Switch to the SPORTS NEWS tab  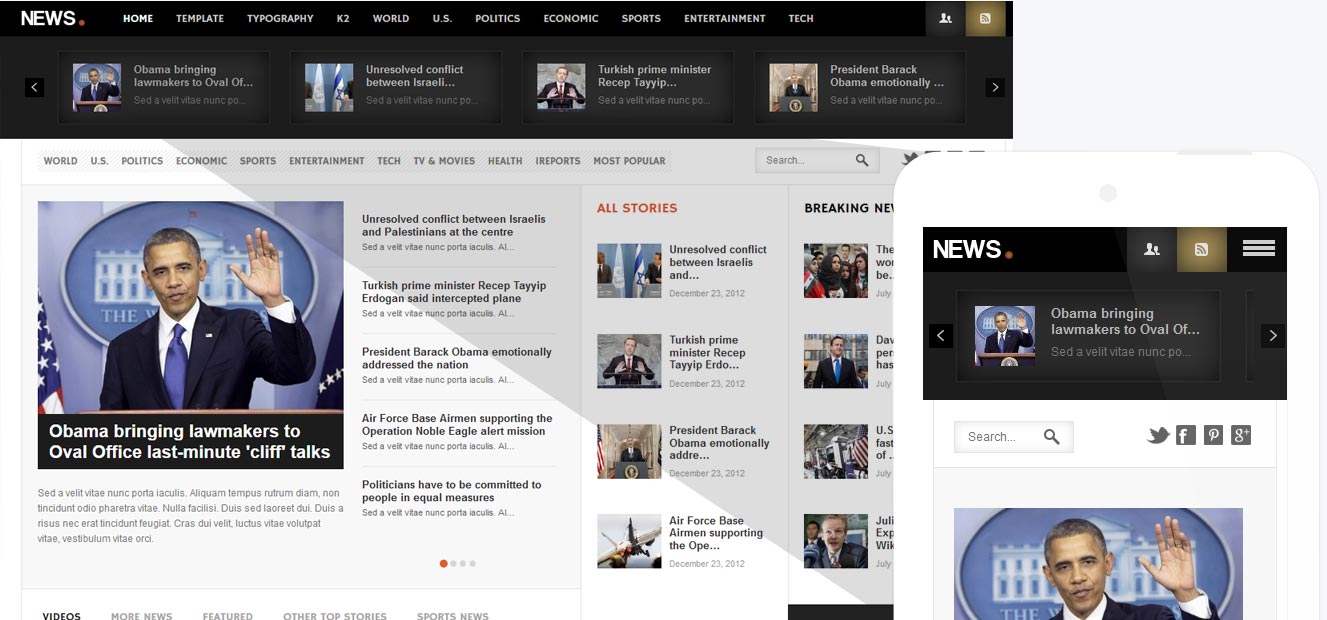click(x=453, y=615)
